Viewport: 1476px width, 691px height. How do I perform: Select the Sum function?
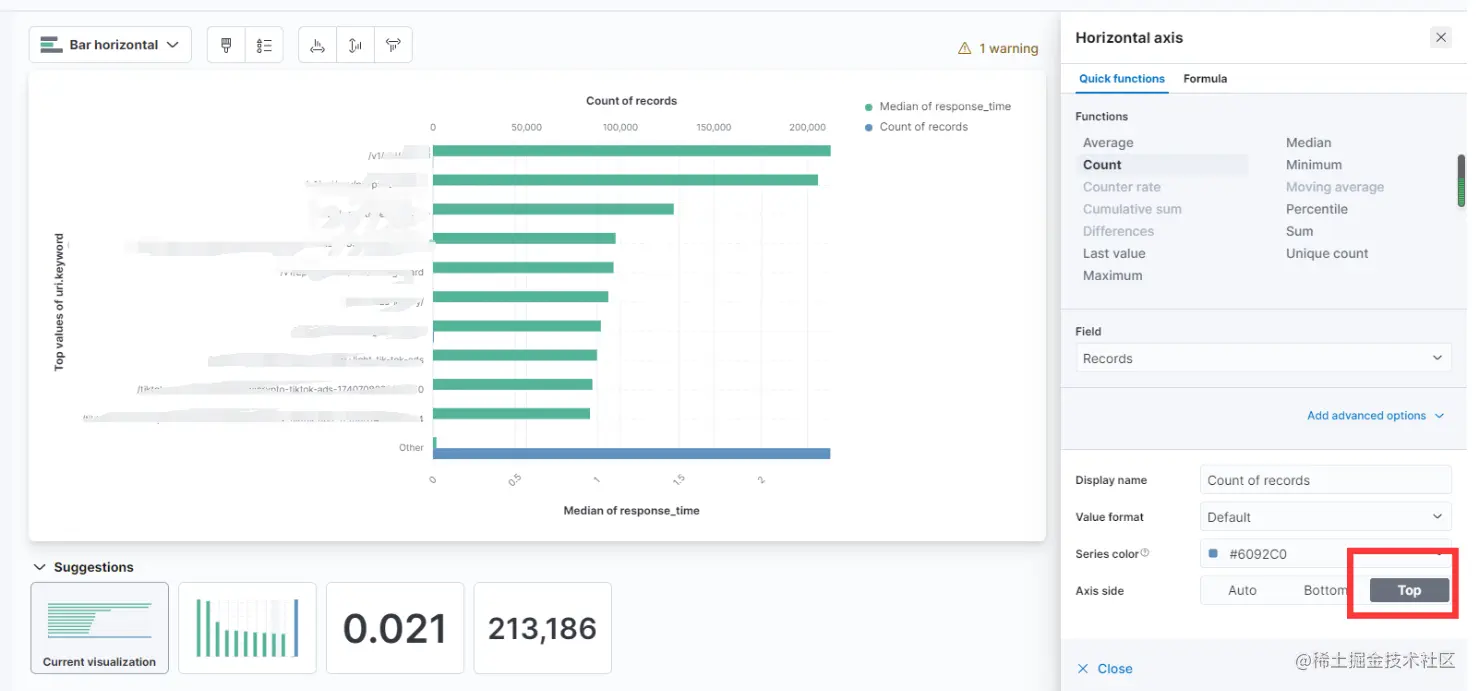[1299, 231]
